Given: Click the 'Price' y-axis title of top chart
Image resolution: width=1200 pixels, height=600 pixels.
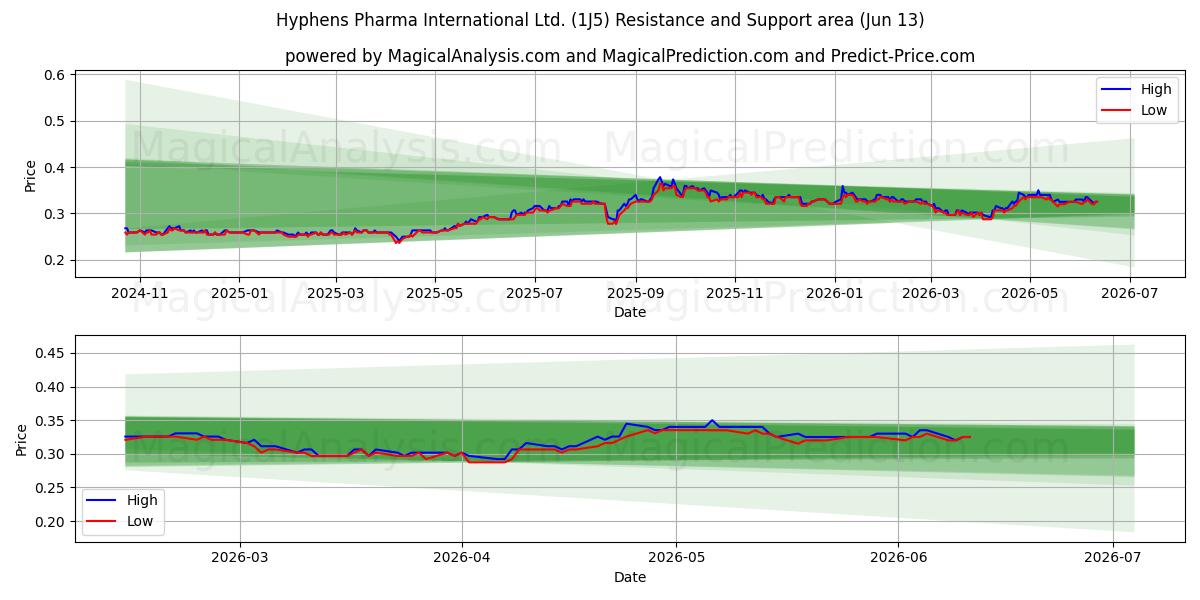Looking at the screenshot, I should (x=30, y=175).
